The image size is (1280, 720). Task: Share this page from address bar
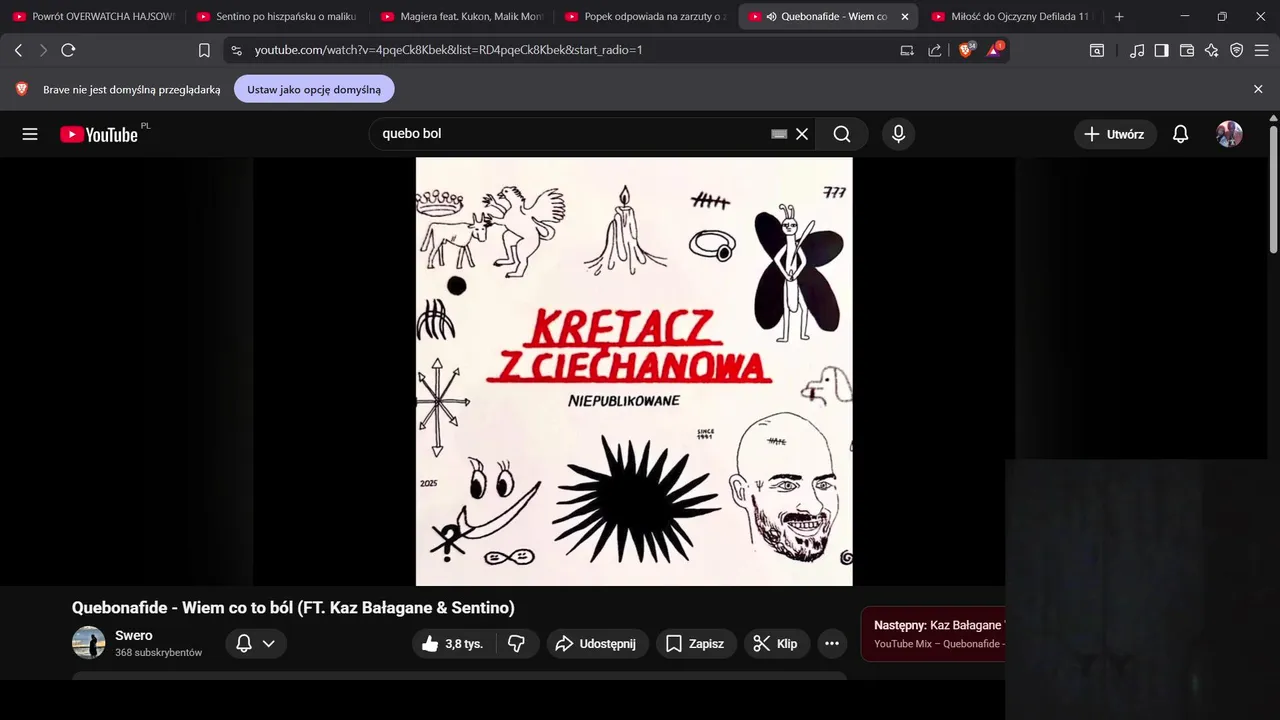point(935,50)
